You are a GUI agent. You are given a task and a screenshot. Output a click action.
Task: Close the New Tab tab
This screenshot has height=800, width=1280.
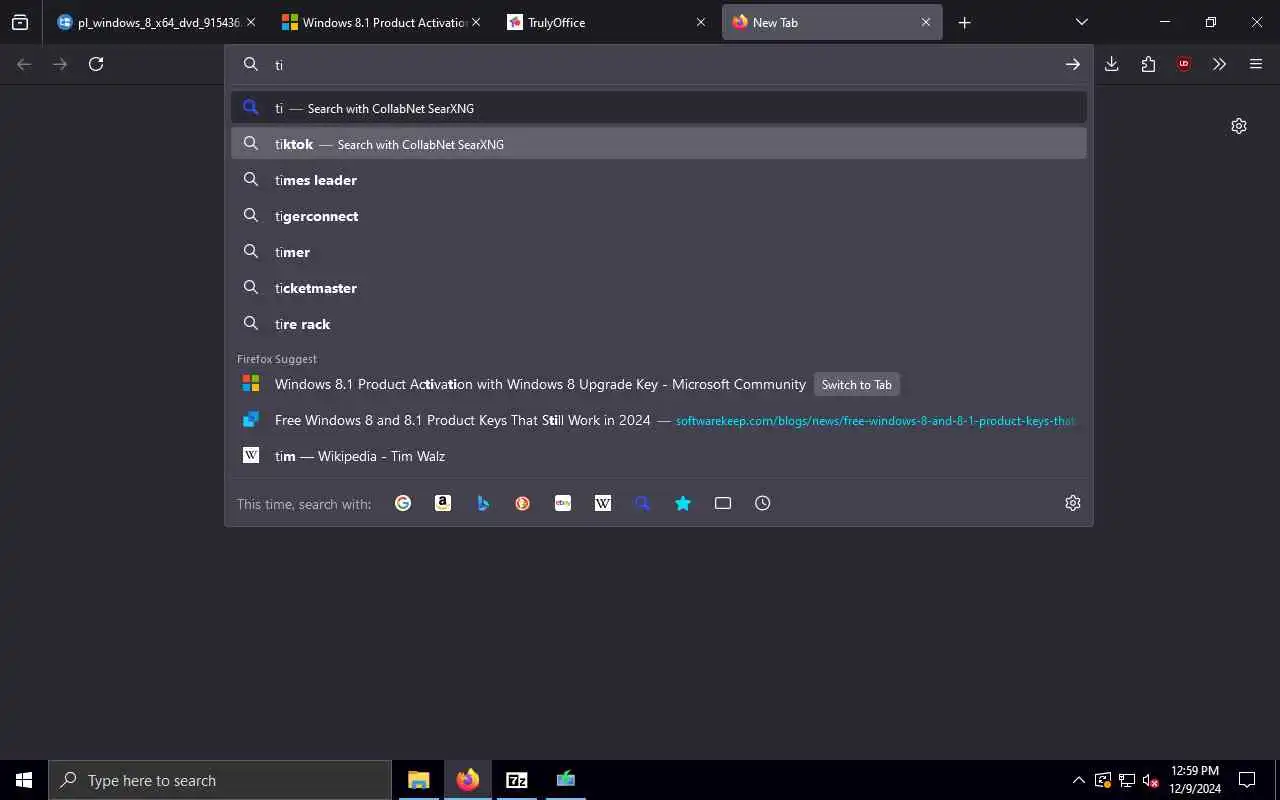pyautogui.click(x=926, y=22)
